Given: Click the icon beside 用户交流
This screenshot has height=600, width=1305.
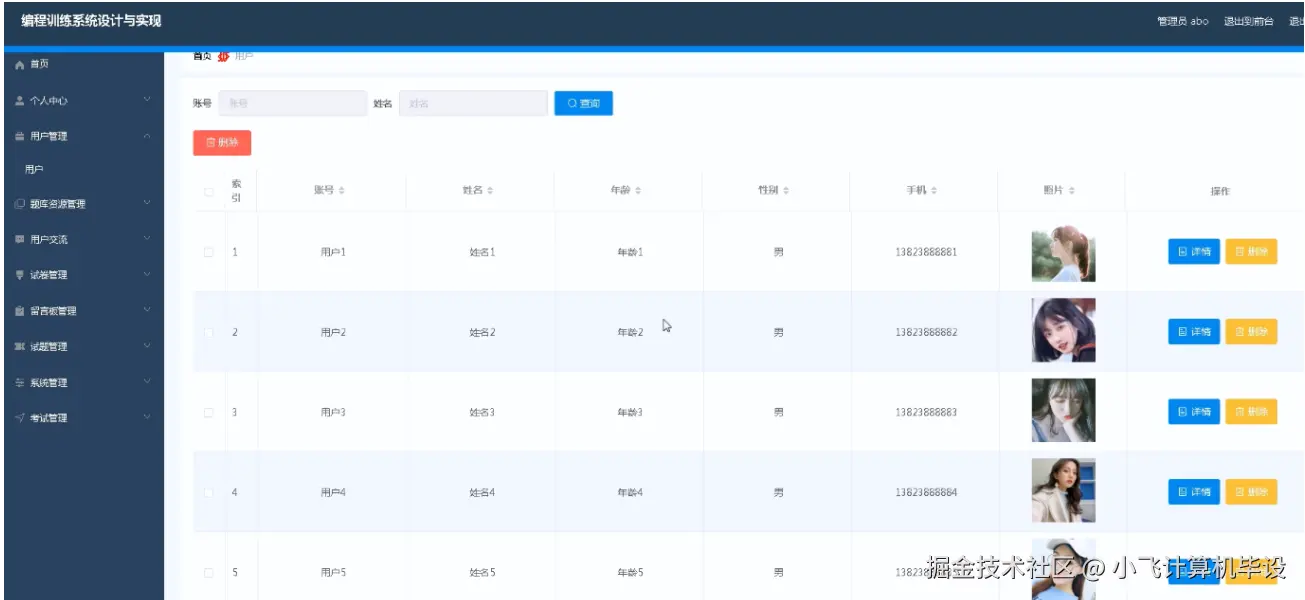Looking at the screenshot, I should (x=19, y=240).
